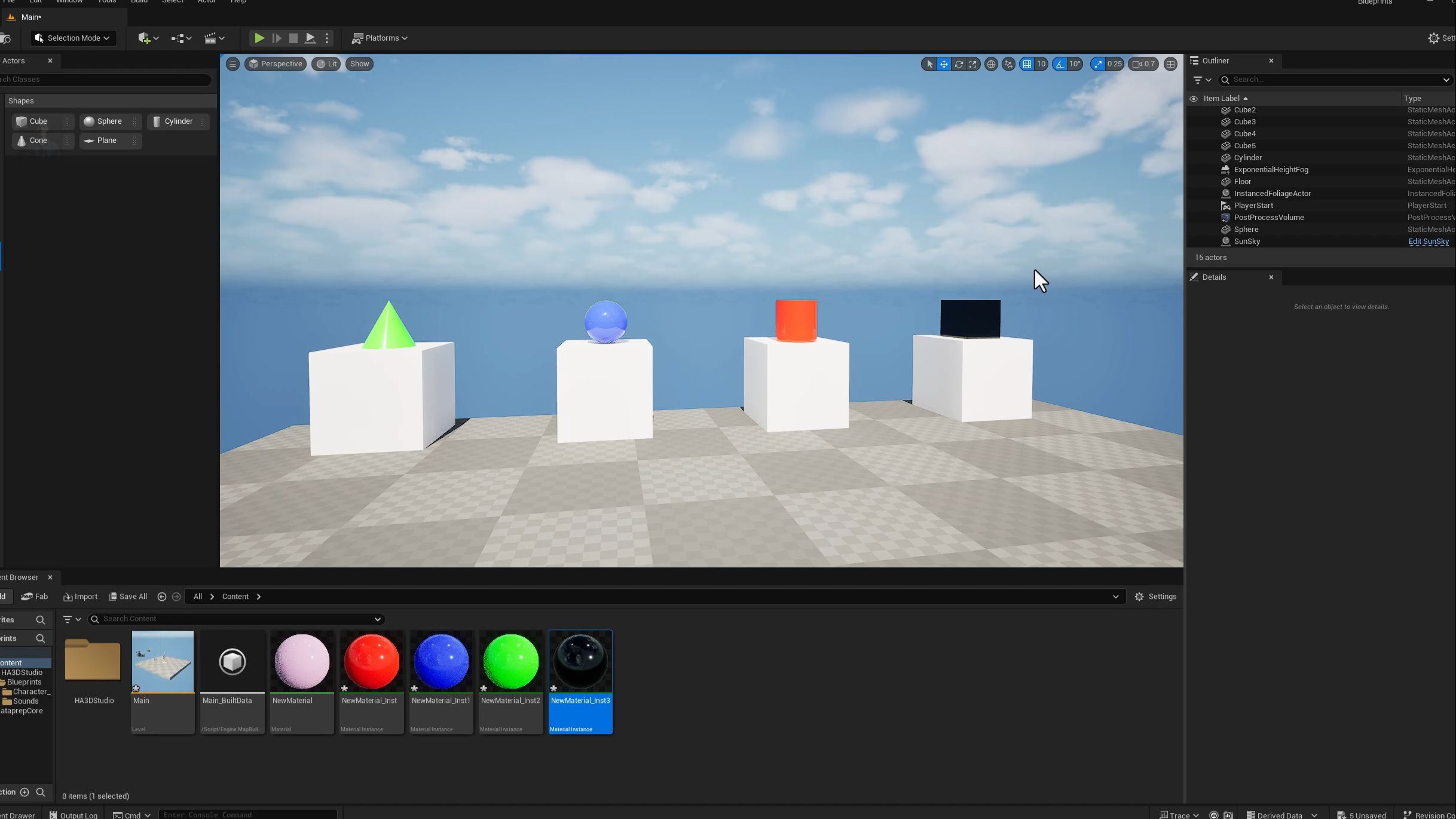Toggle grid snapping on or off
The image size is (1456, 819).
[x=1027, y=64]
